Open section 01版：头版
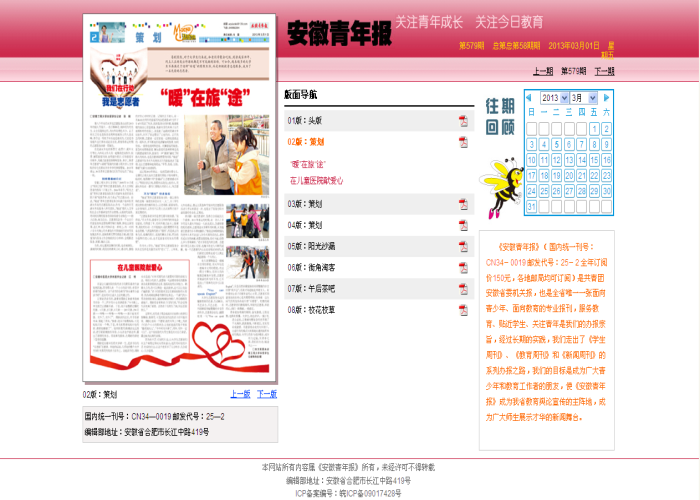Viewport: 700px width, 500px height. pyautogui.click(x=307, y=120)
